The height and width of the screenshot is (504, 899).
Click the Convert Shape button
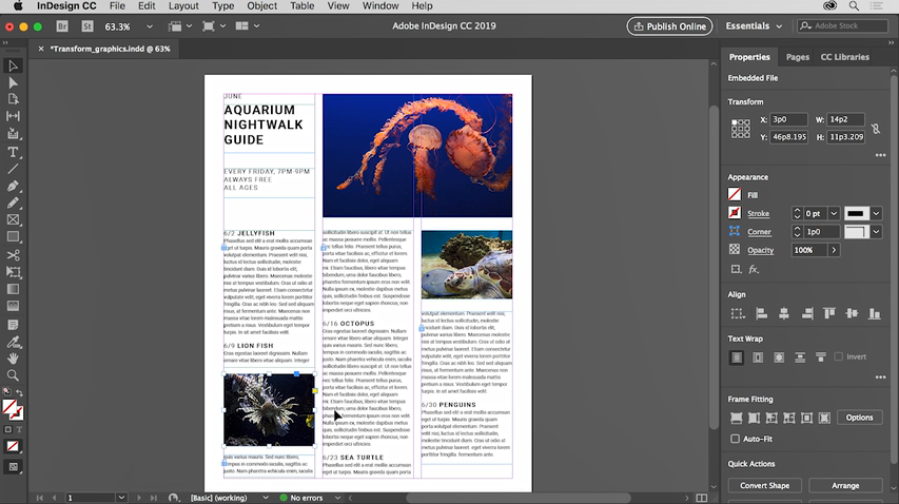(x=765, y=485)
